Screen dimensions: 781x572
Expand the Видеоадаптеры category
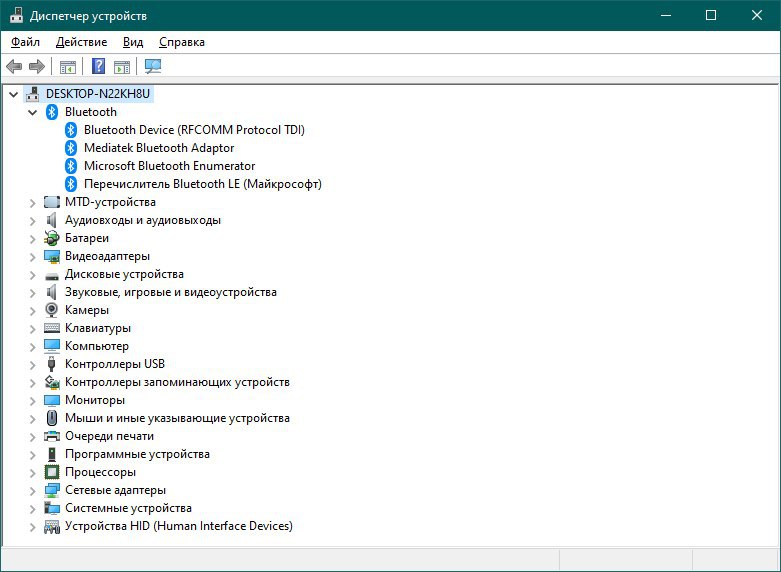(33, 256)
